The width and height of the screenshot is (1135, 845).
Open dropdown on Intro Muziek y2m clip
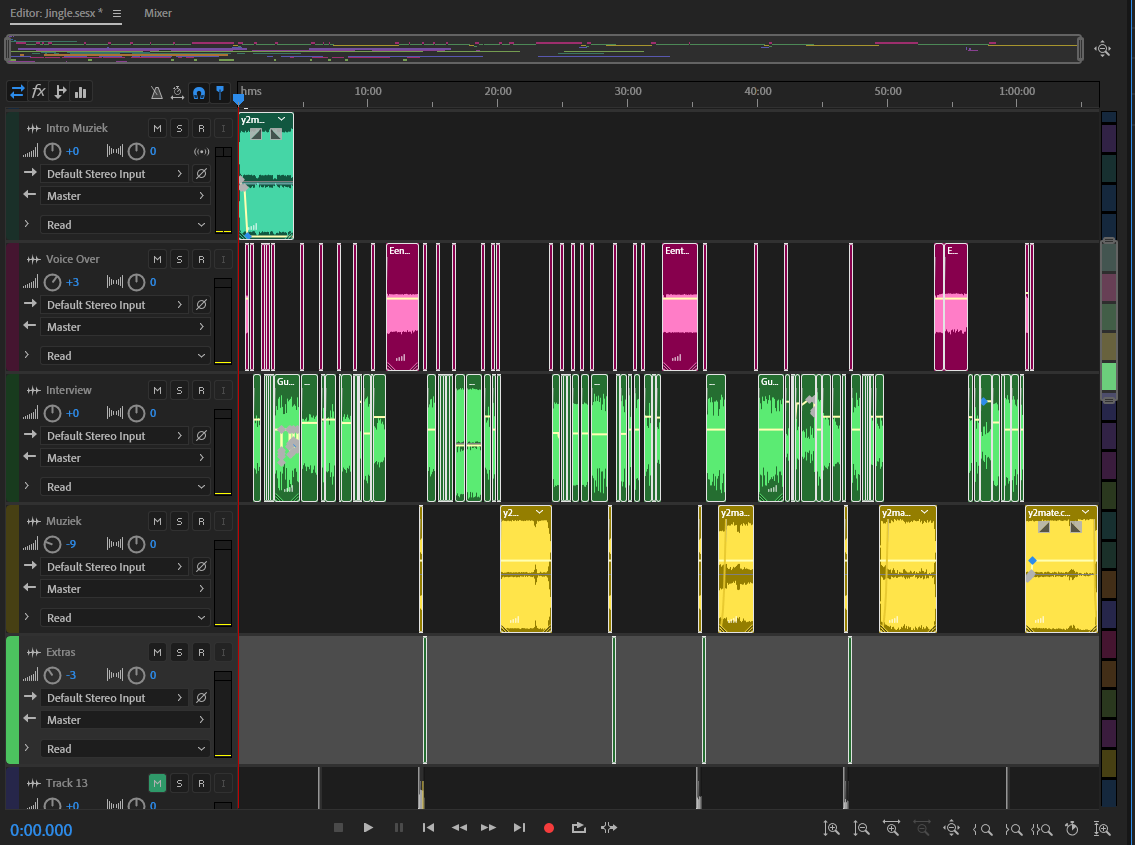click(282, 119)
